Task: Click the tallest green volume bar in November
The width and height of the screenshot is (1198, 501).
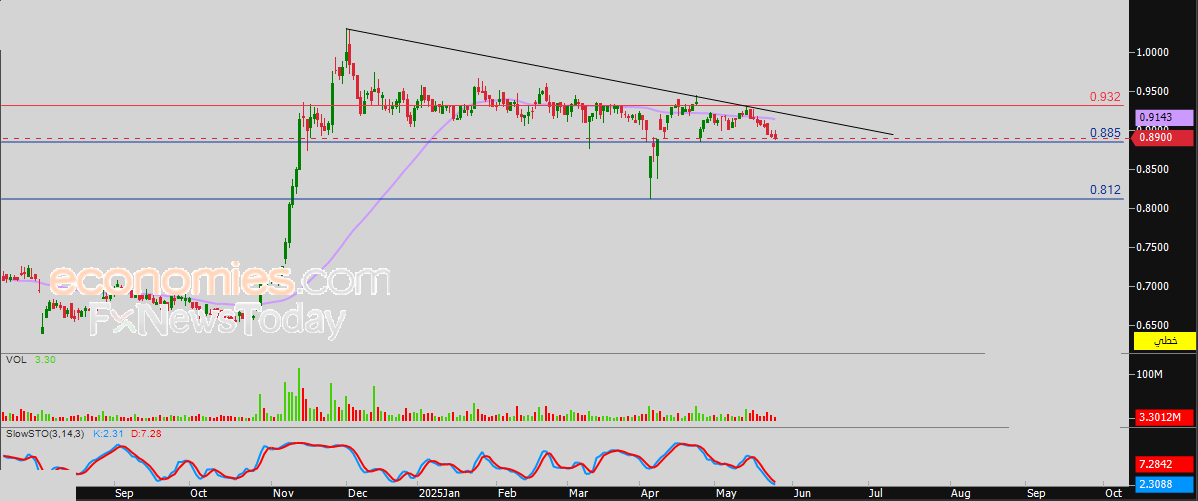Action: (x=299, y=394)
